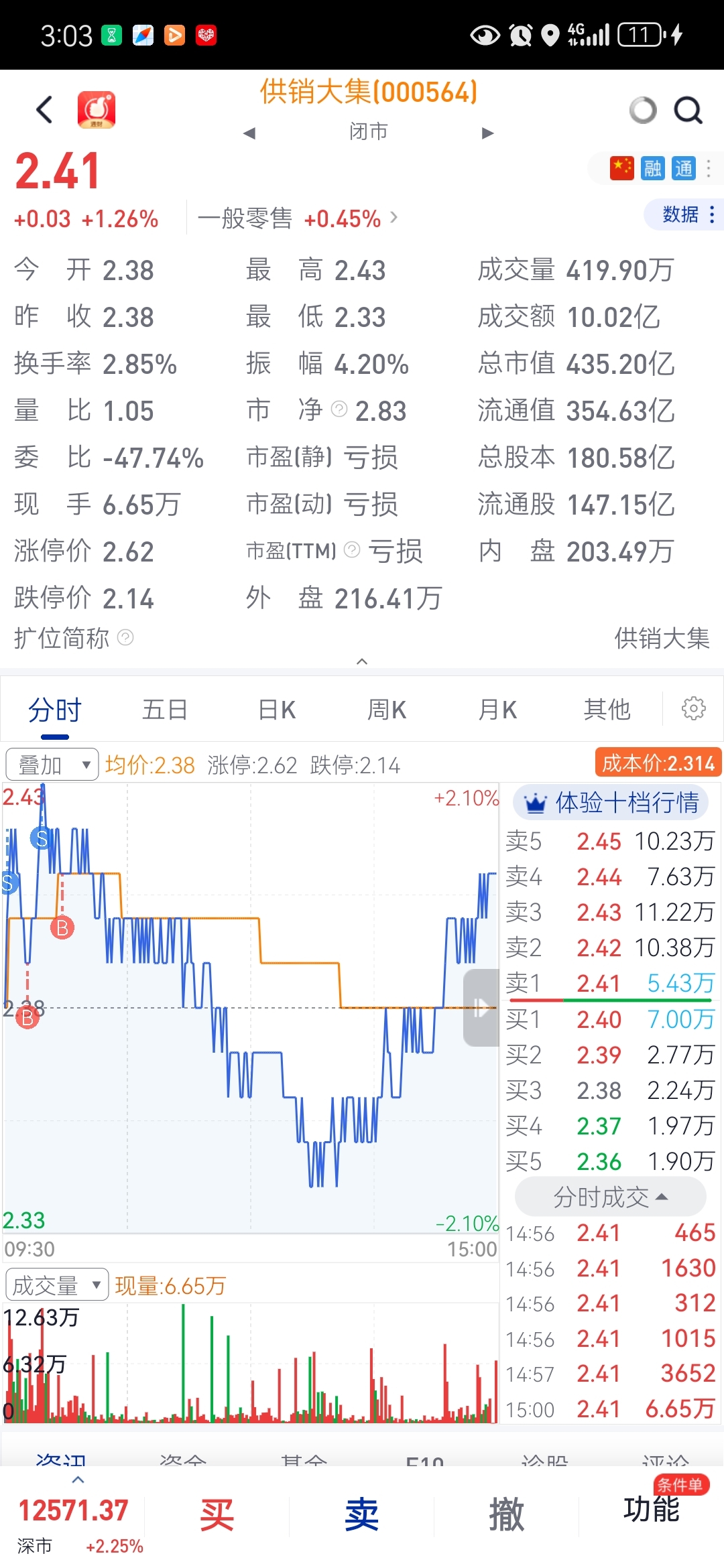Tap the limit-up price 涨停价 2.62
The height and width of the screenshot is (1568, 724).
coord(84,551)
